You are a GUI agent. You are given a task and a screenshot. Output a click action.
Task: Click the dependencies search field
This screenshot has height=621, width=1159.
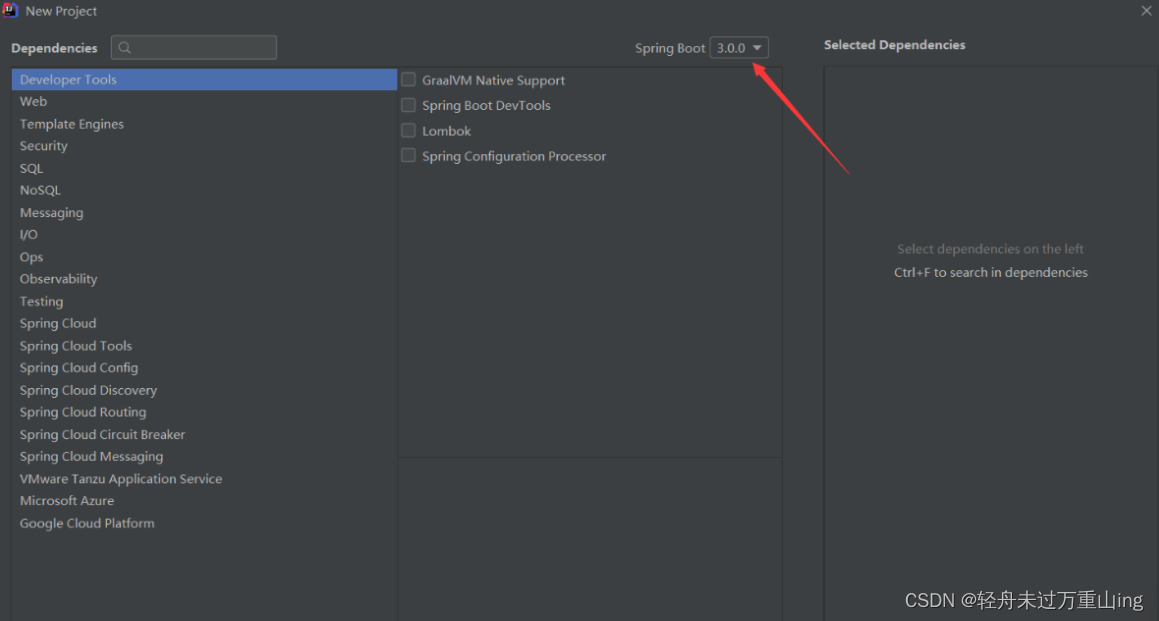[x=194, y=47]
